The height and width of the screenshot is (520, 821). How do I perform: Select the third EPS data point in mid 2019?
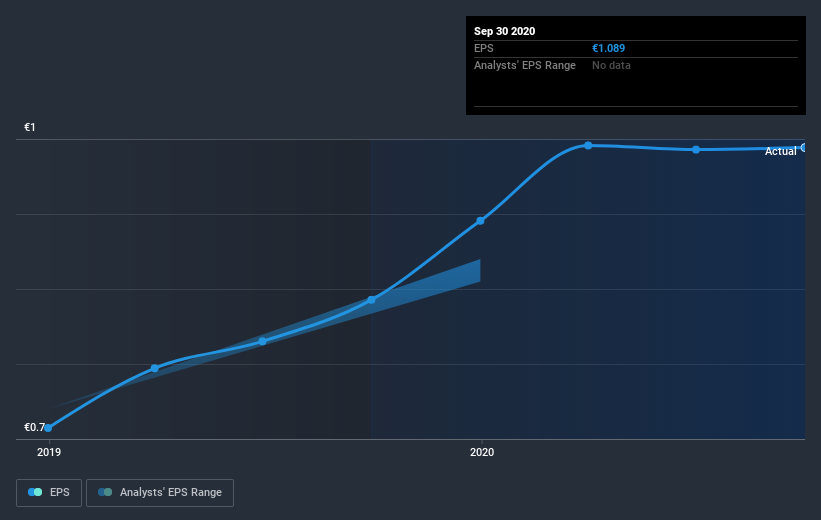coord(262,341)
